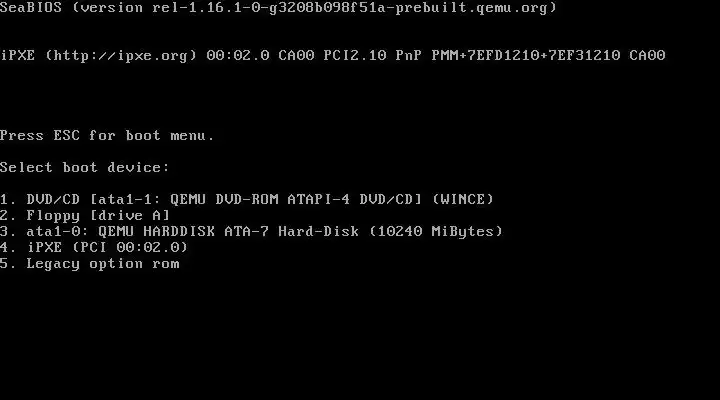Viewport: 720px width, 400px height.
Task: Pick the iPXE PCI 00:02.0 boot entry
Action: (94, 248)
